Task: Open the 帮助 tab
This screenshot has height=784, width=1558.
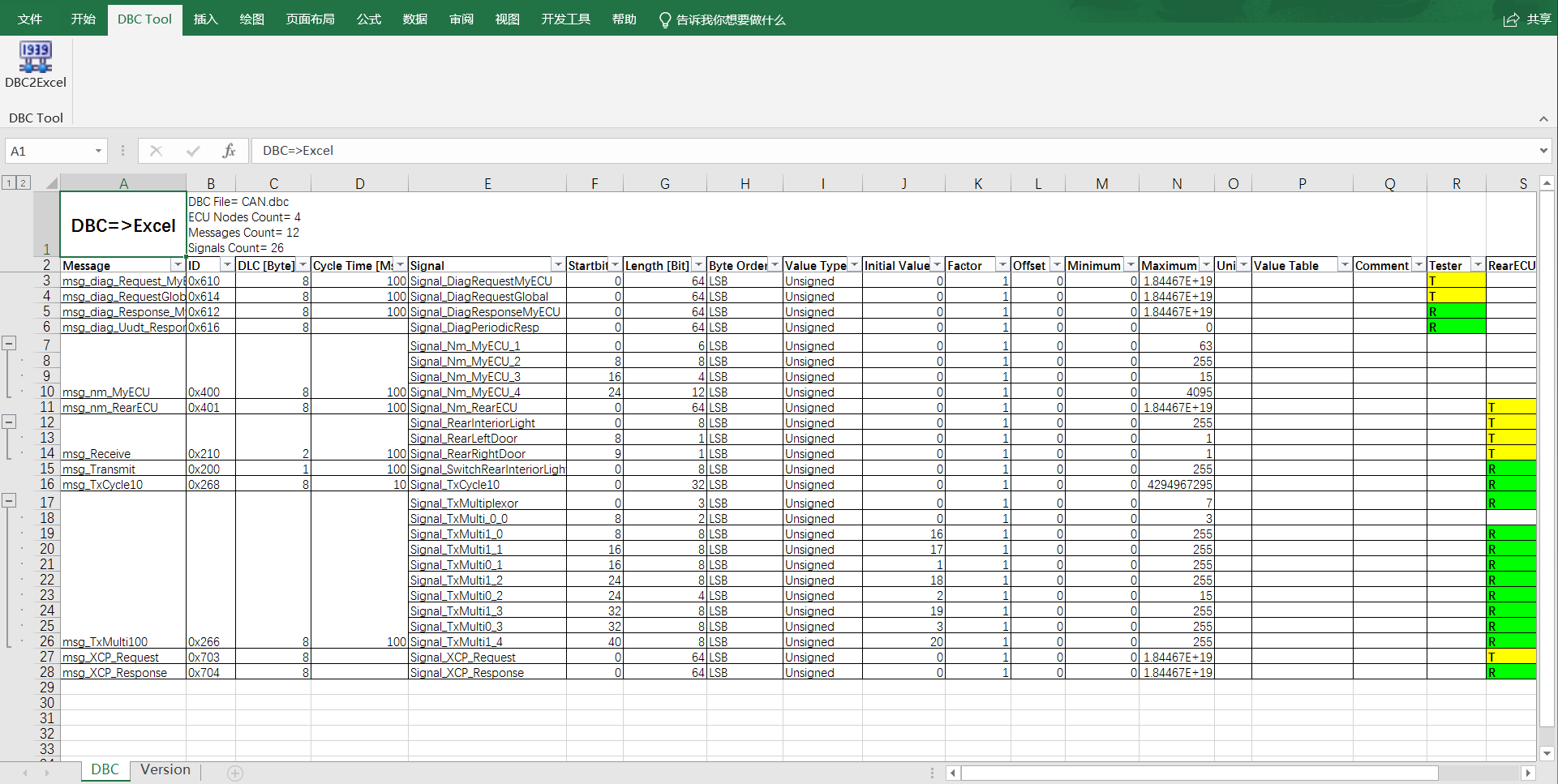Action: pyautogui.click(x=624, y=19)
